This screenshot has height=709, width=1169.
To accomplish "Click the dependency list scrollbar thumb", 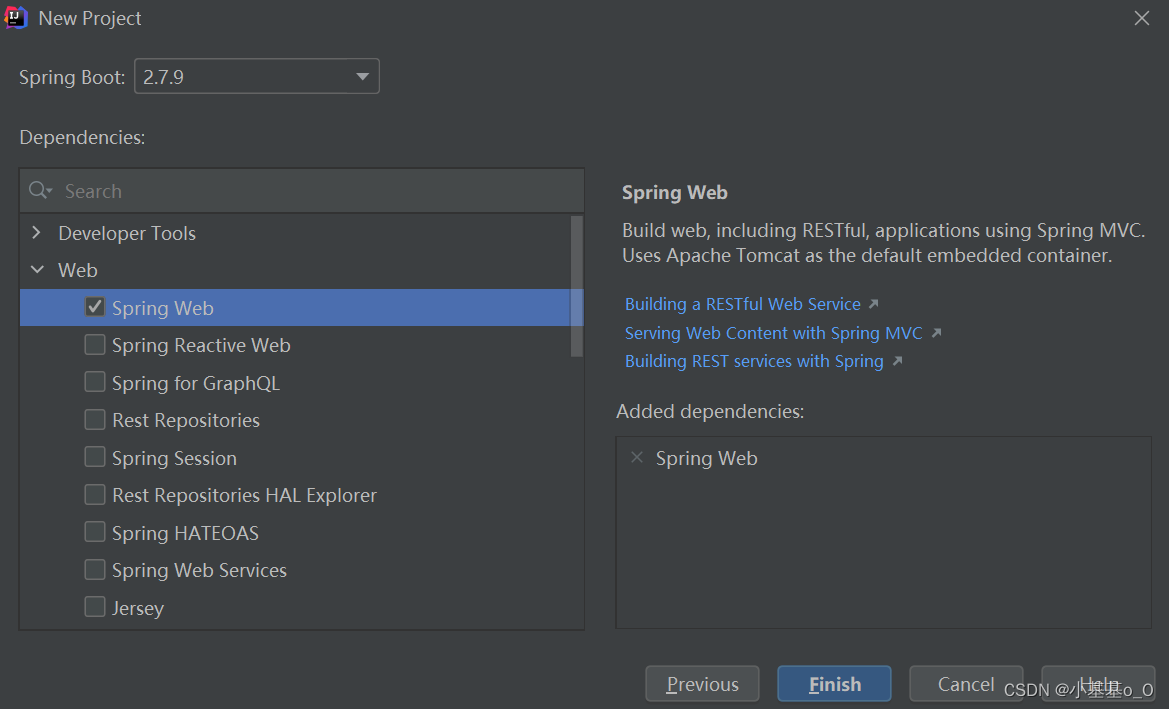I will coord(576,286).
